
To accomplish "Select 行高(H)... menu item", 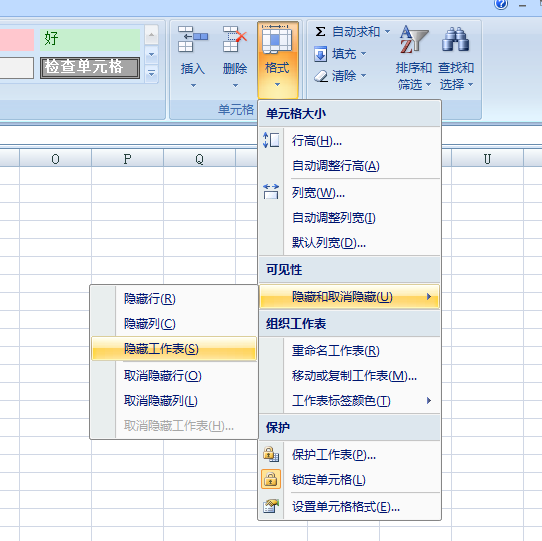I will click(x=349, y=141).
